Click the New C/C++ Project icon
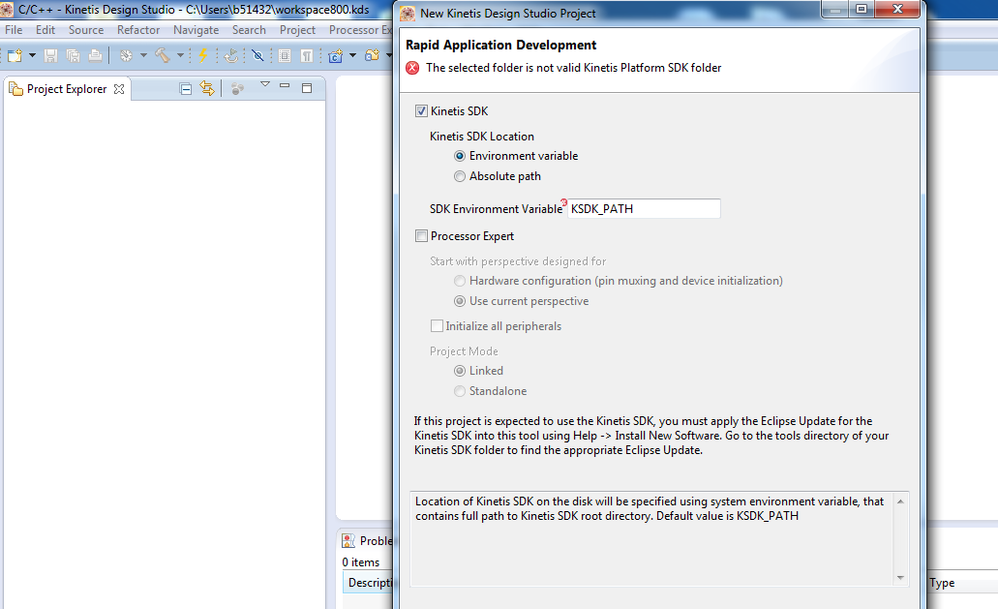Screen dimensions: 998x609 tap(335, 56)
